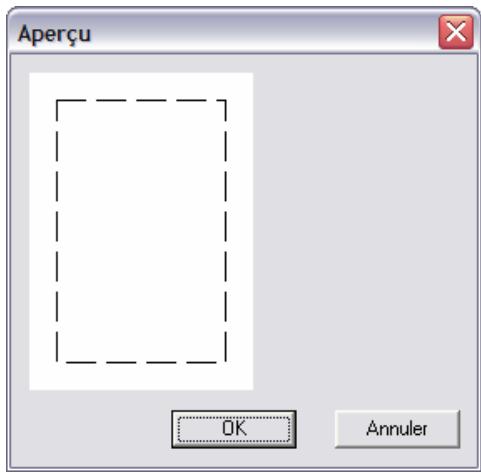Viewport: 481px width, 473px height.
Task: Click the white margin right of the dashed rectangle
Action: click(240, 231)
